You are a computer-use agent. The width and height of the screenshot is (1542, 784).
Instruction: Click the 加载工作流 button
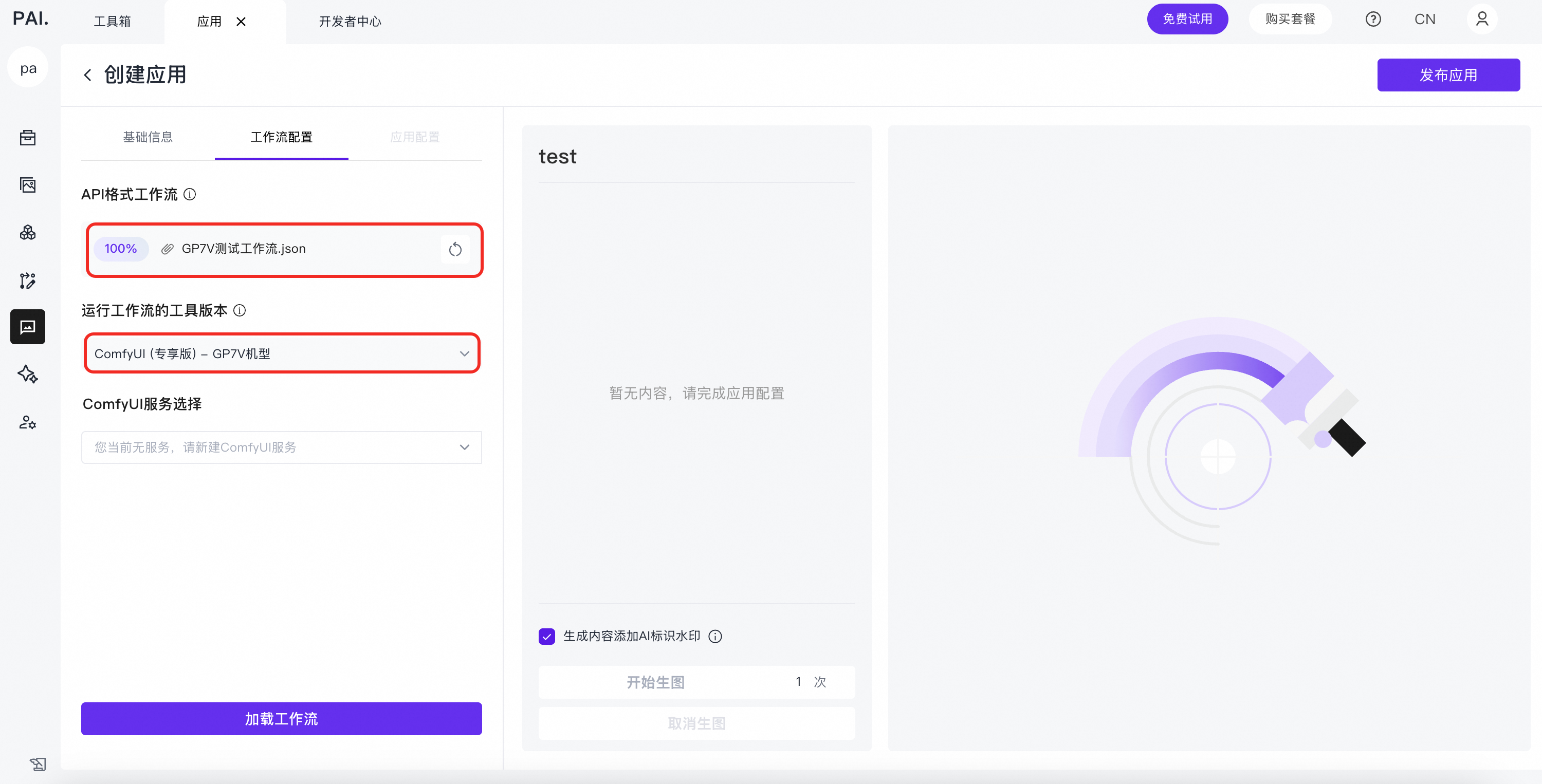(x=281, y=718)
